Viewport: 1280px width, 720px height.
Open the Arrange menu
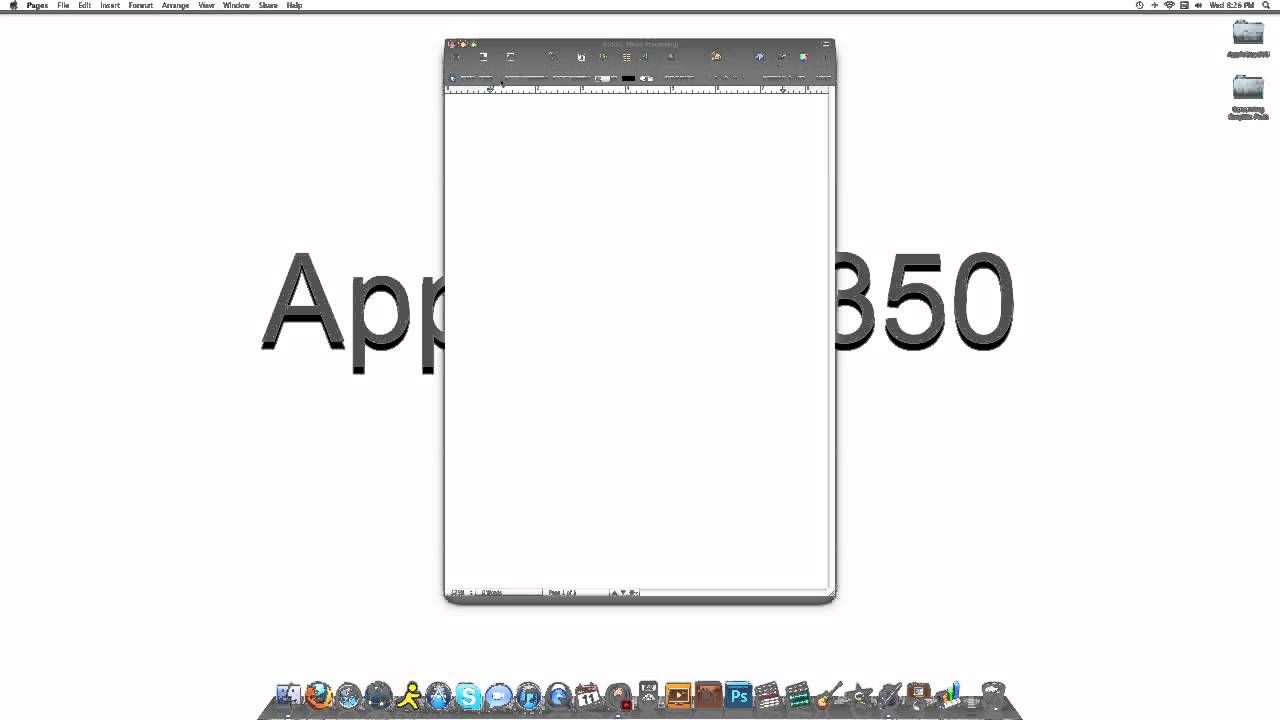click(x=175, y=5)
